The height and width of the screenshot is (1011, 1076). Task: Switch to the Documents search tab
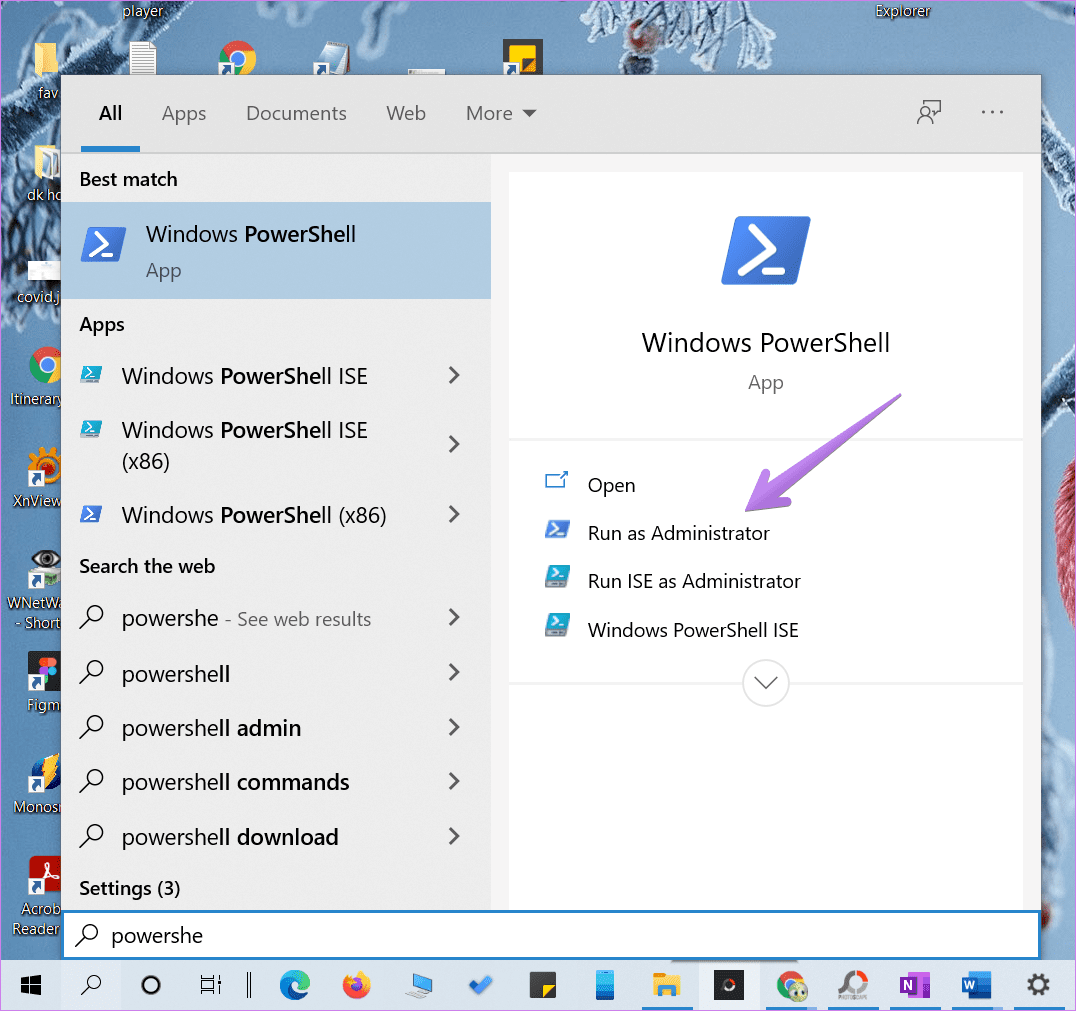(x=296, y=113)
